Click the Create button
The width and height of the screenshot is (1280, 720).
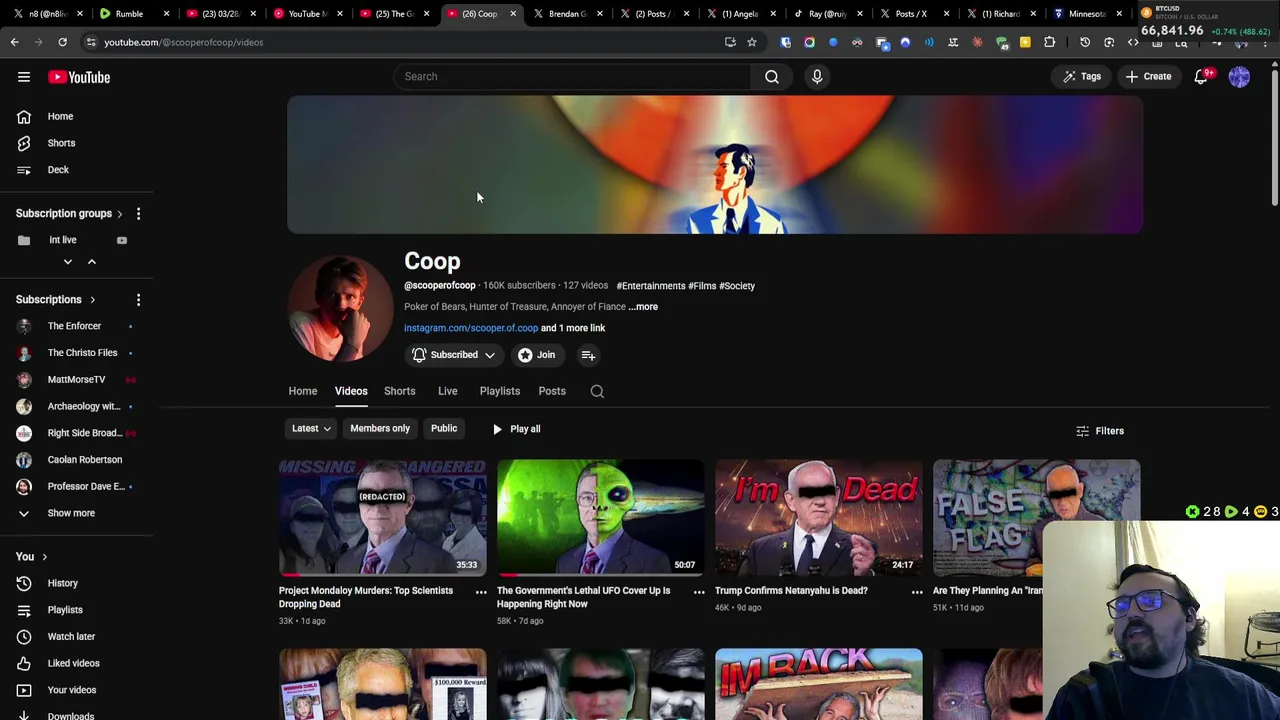click(x=1148, y=76)
